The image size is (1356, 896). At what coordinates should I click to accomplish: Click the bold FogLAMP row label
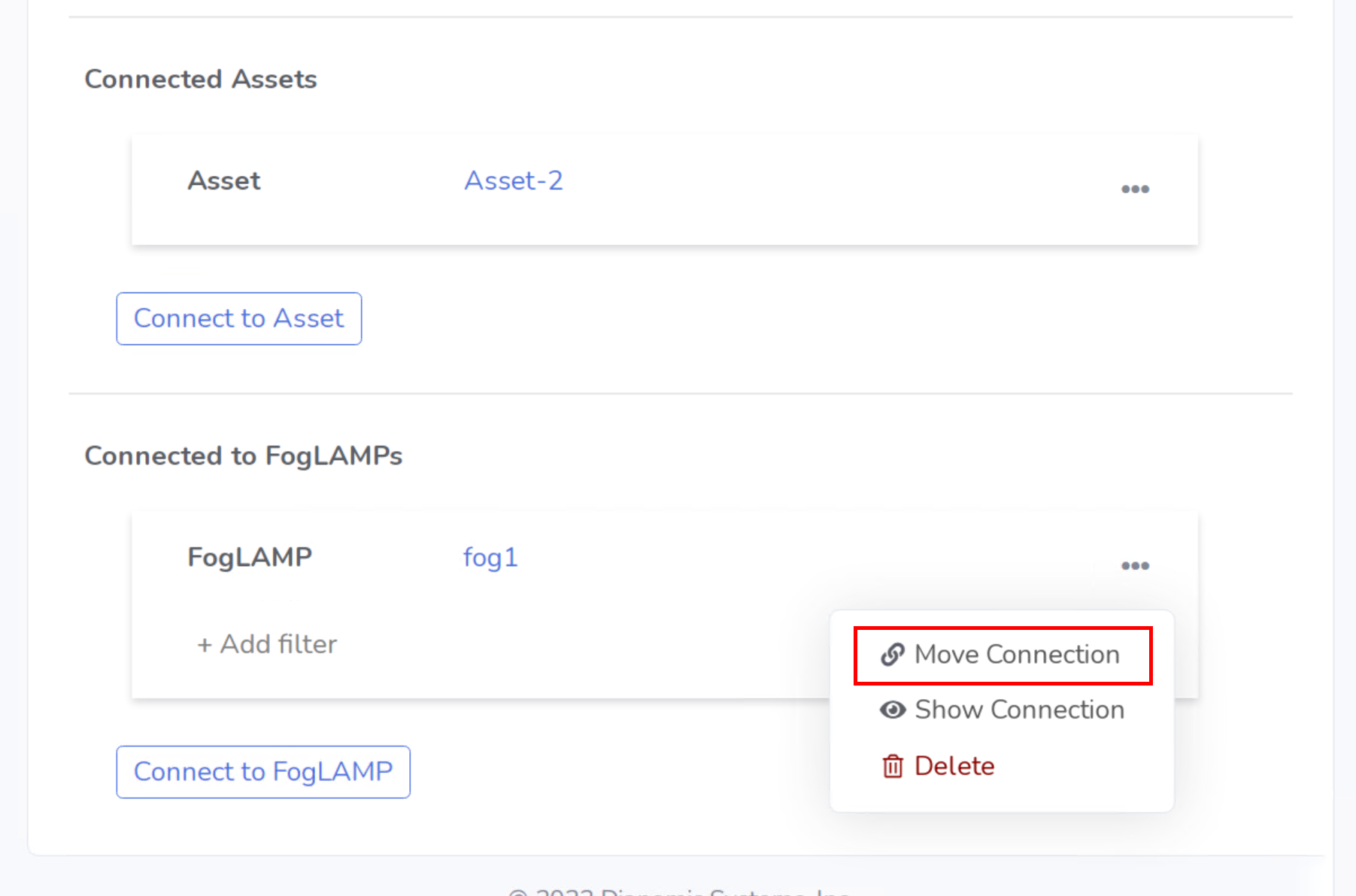tap(250, 557)
